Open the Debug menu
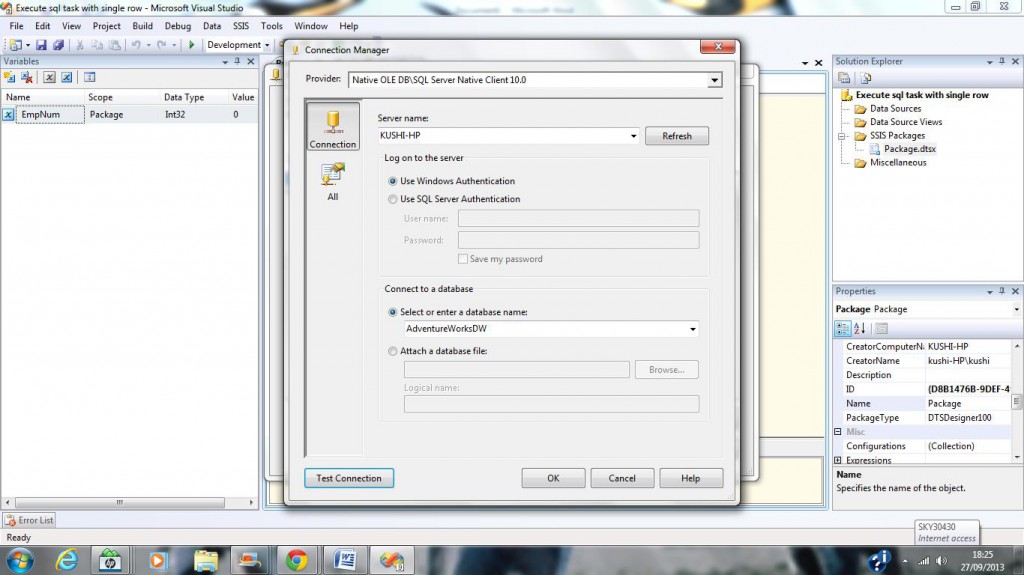Image resolution: width=1024 pixels, height=575 pixels. tap(177, 26)
